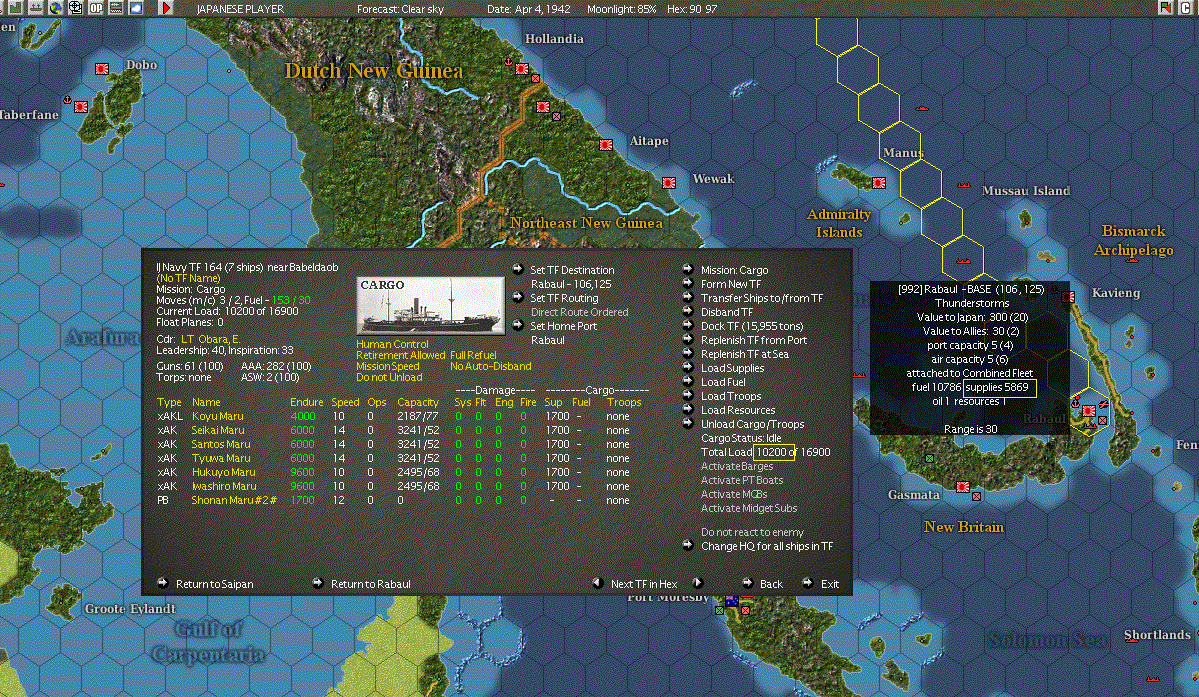Click Rabaul base marker on map

point(1088,411)
